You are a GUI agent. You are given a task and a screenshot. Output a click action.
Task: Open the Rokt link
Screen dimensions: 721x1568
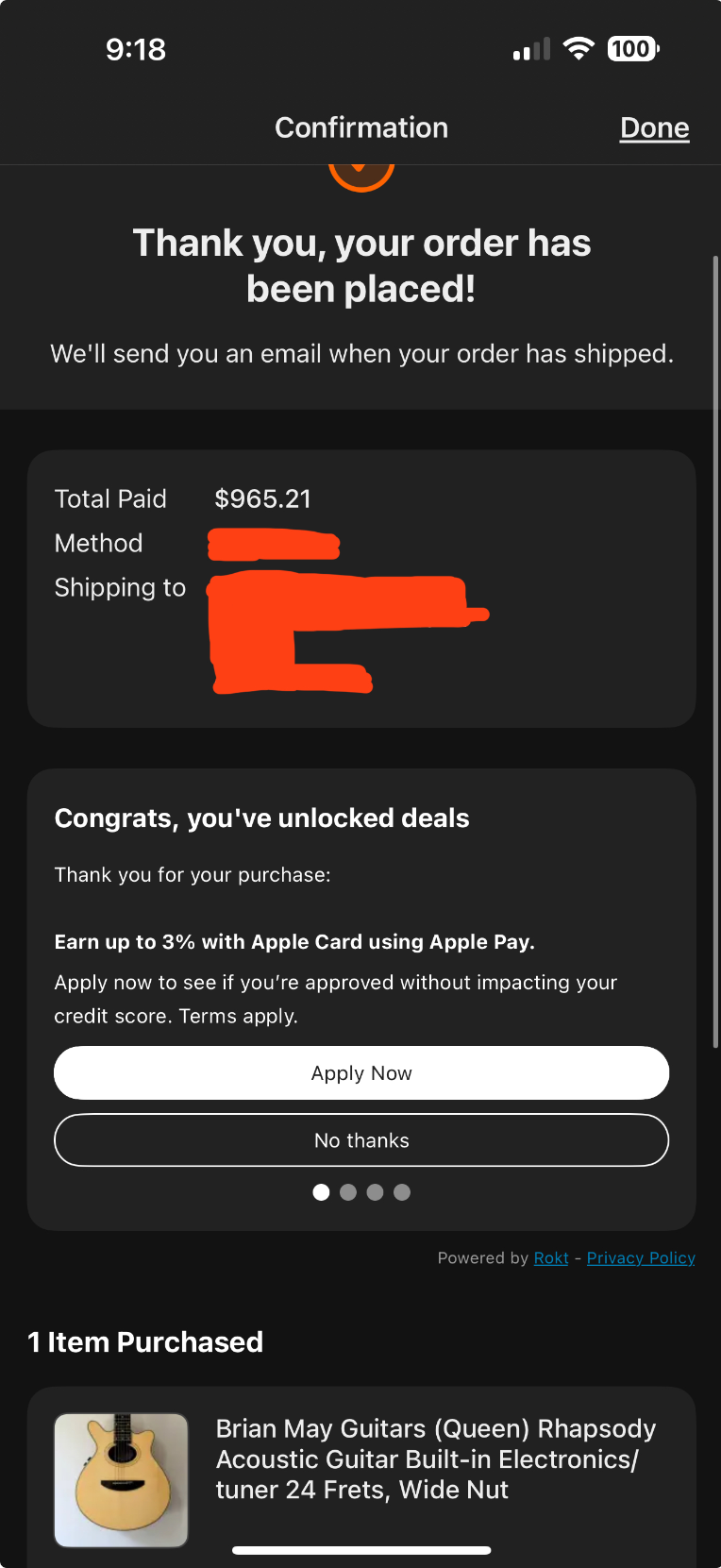(551, 1258)
